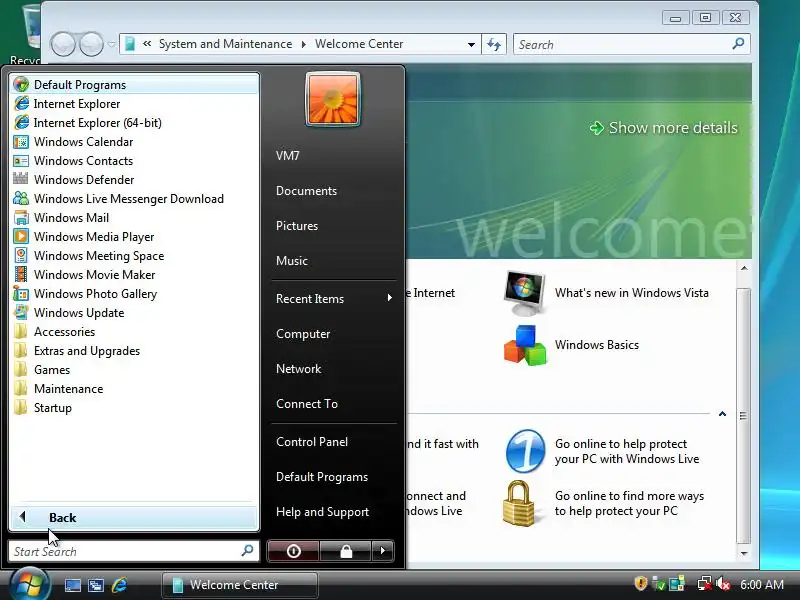The width and height of the screenshot is (800, 600).
Task: Select Go online to help protect PC
Action: [603, 452]
